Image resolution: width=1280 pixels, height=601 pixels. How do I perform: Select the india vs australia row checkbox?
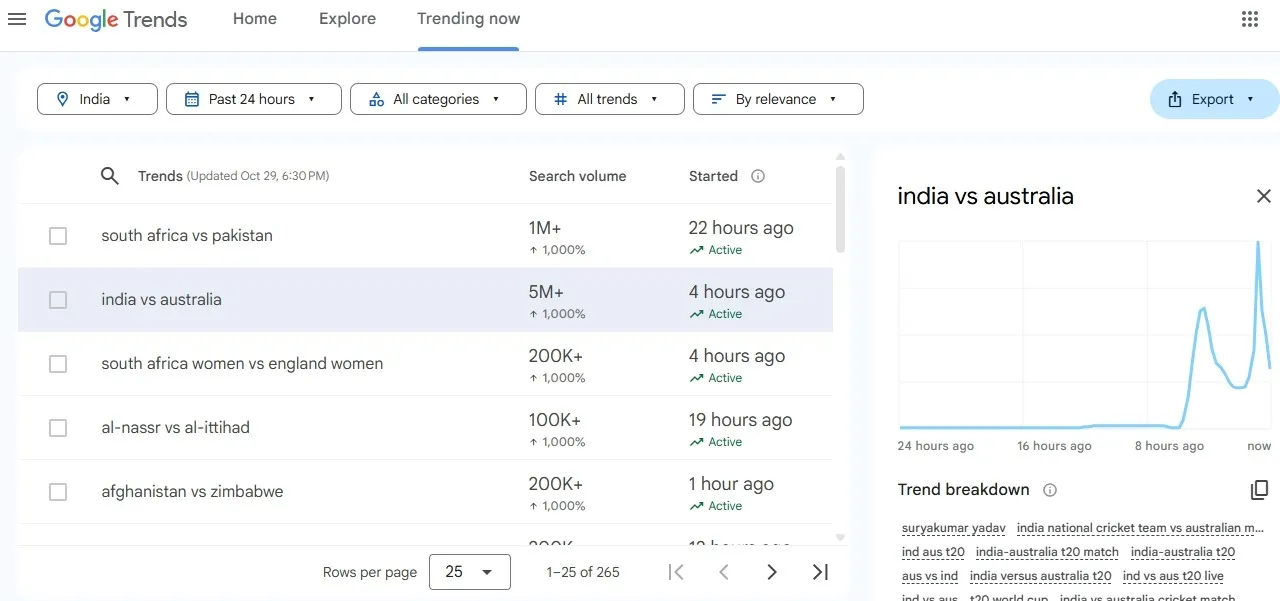pos(58,300)
